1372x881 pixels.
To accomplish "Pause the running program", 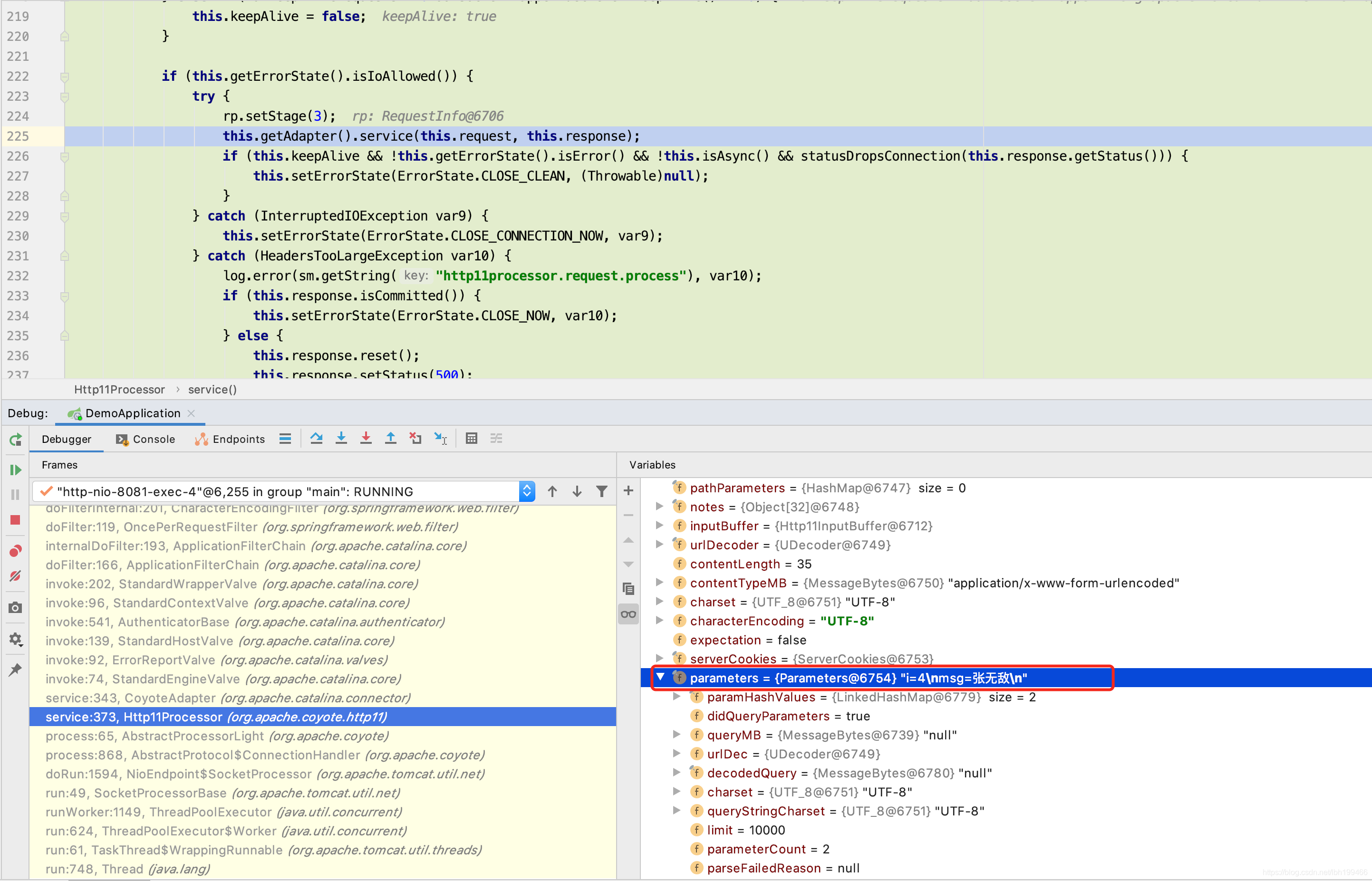I will point(16,494).
